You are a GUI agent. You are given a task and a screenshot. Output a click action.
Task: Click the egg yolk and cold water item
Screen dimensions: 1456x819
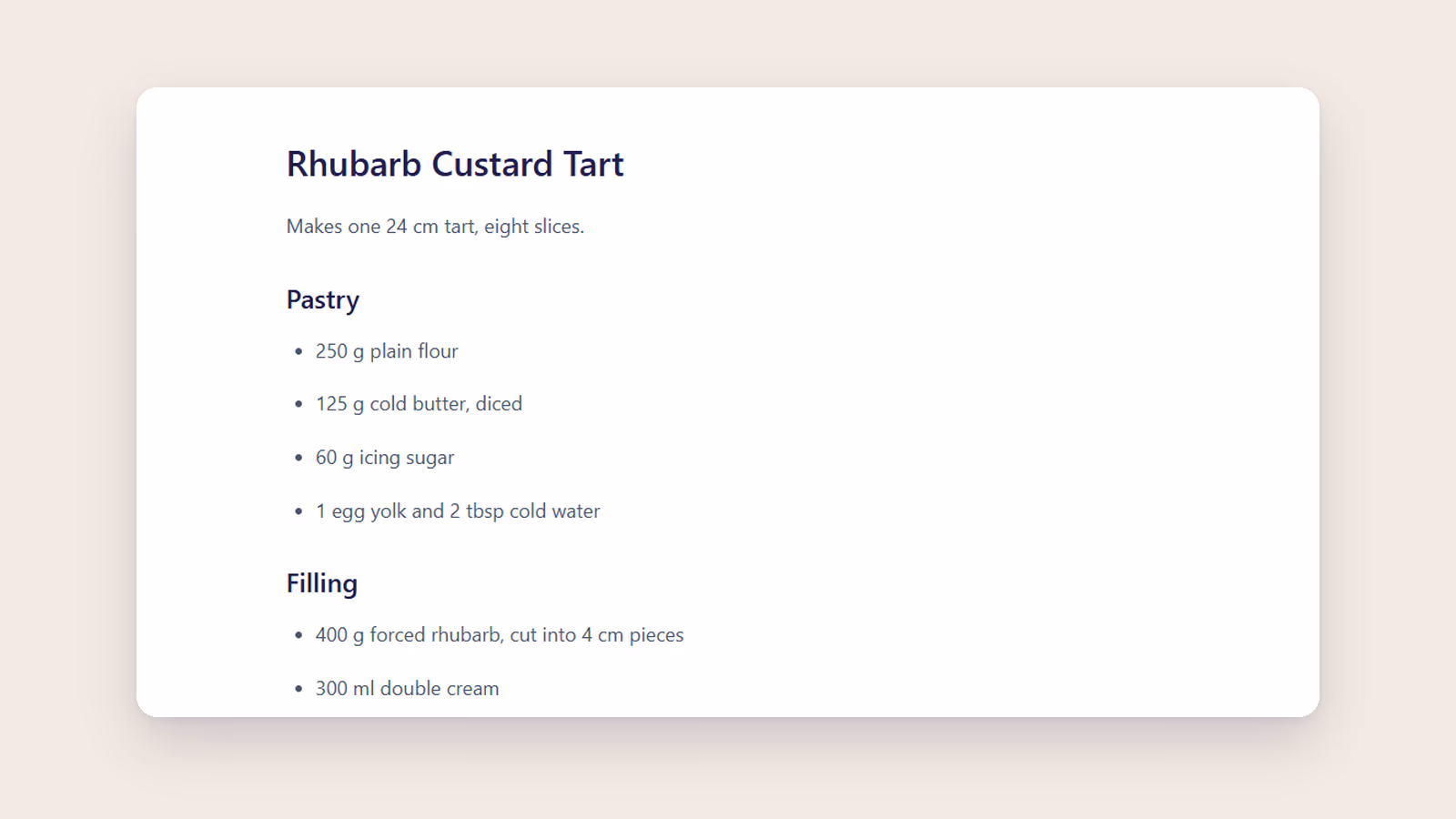pos(458,511)
